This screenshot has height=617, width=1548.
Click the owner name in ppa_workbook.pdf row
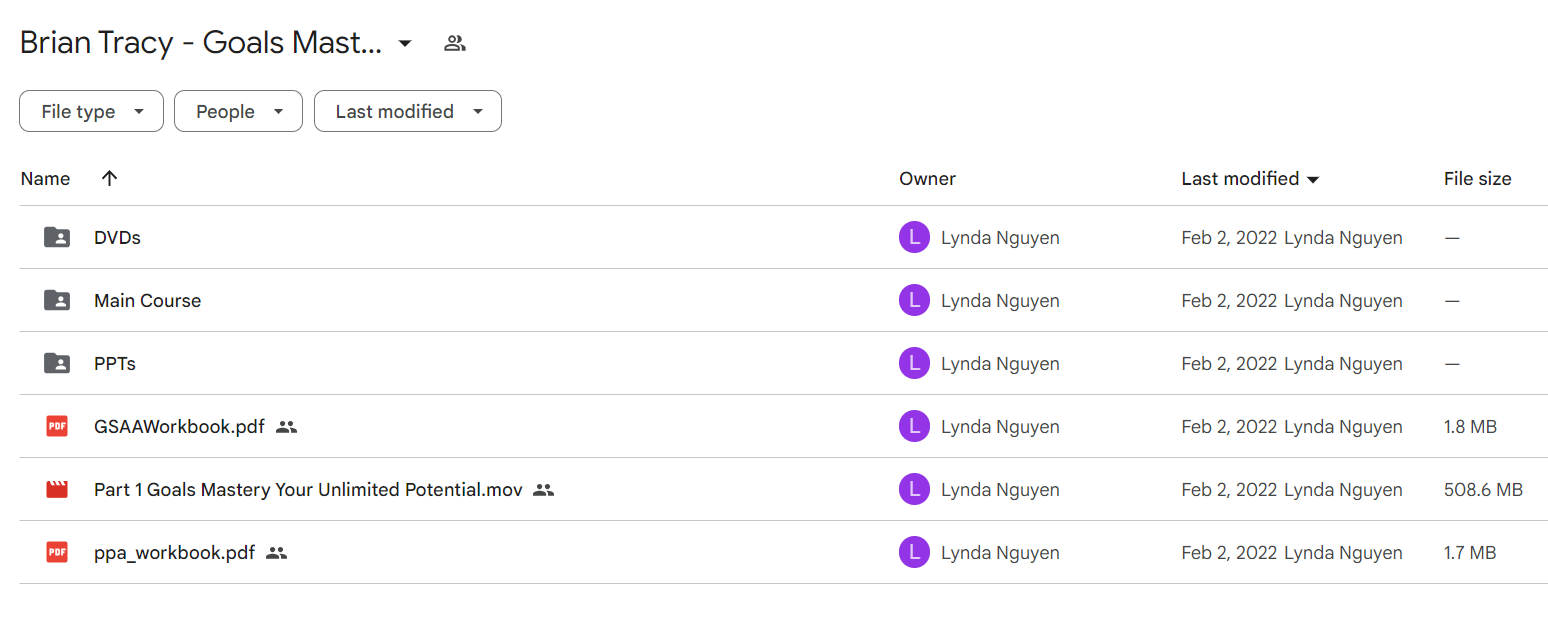[1000, 553]
